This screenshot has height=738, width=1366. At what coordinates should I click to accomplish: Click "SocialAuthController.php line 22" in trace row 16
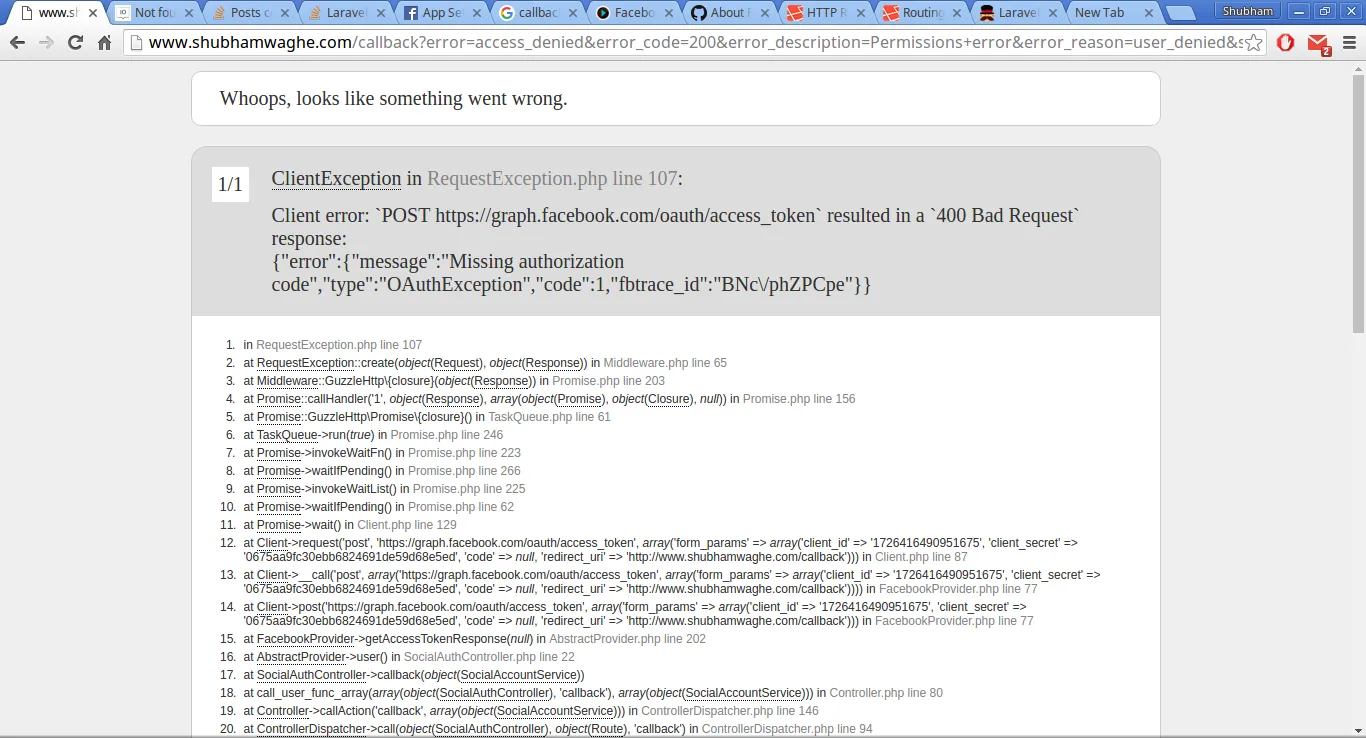click(x=489, y=657)
